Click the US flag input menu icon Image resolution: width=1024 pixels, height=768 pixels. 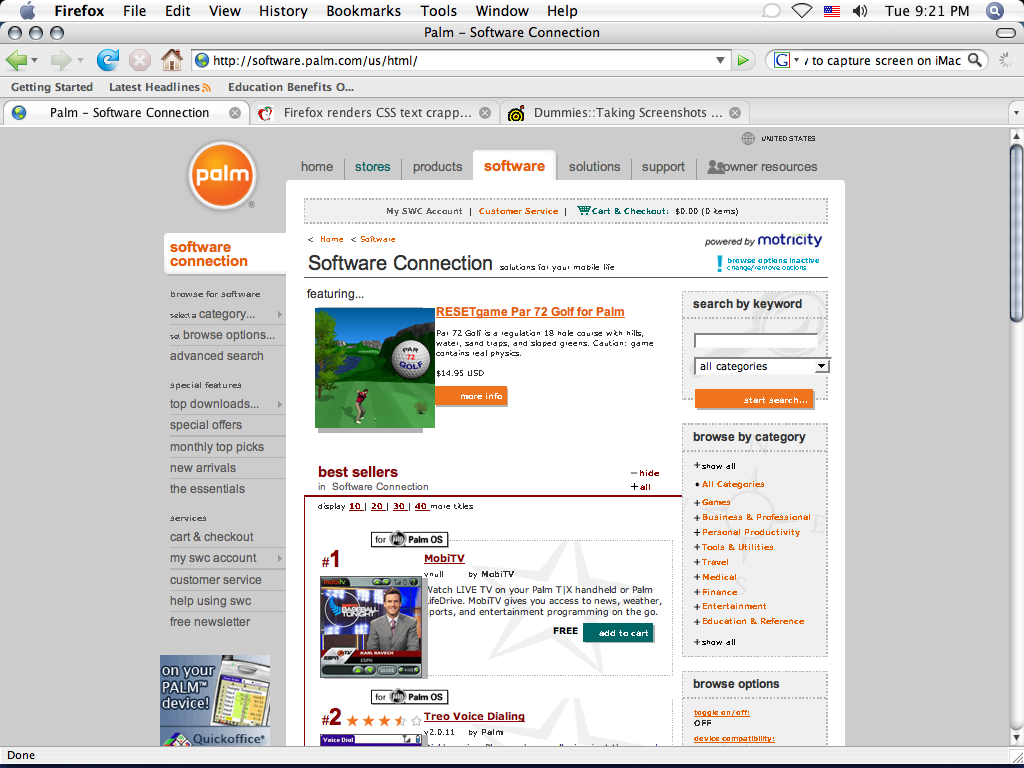831,11
